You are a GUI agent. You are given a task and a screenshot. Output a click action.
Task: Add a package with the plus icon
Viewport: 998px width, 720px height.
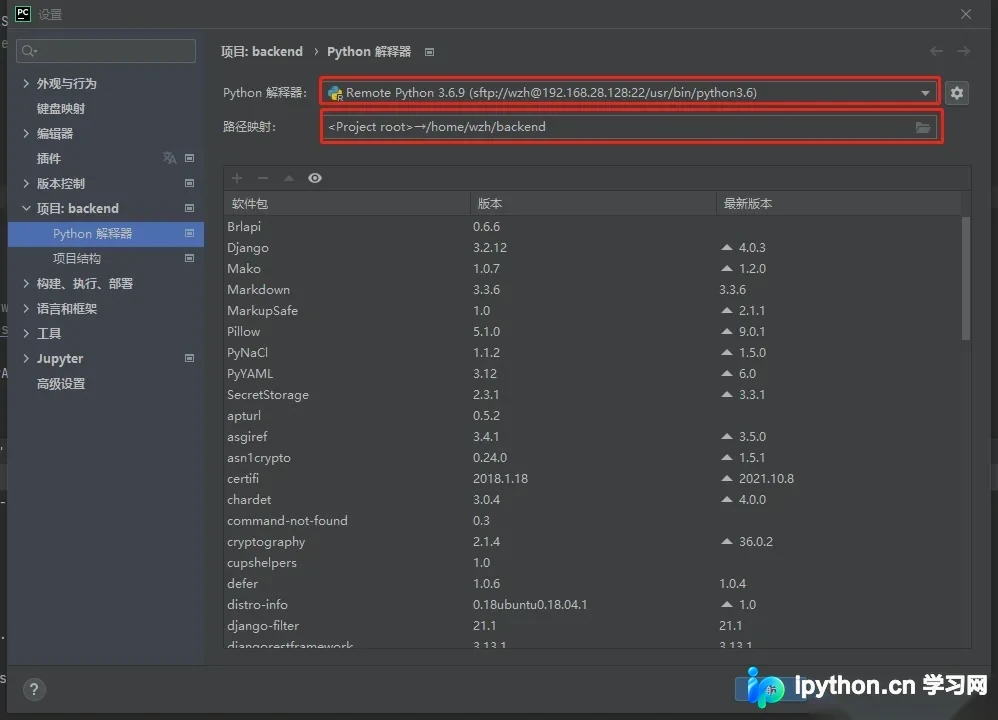pos(237,178)
